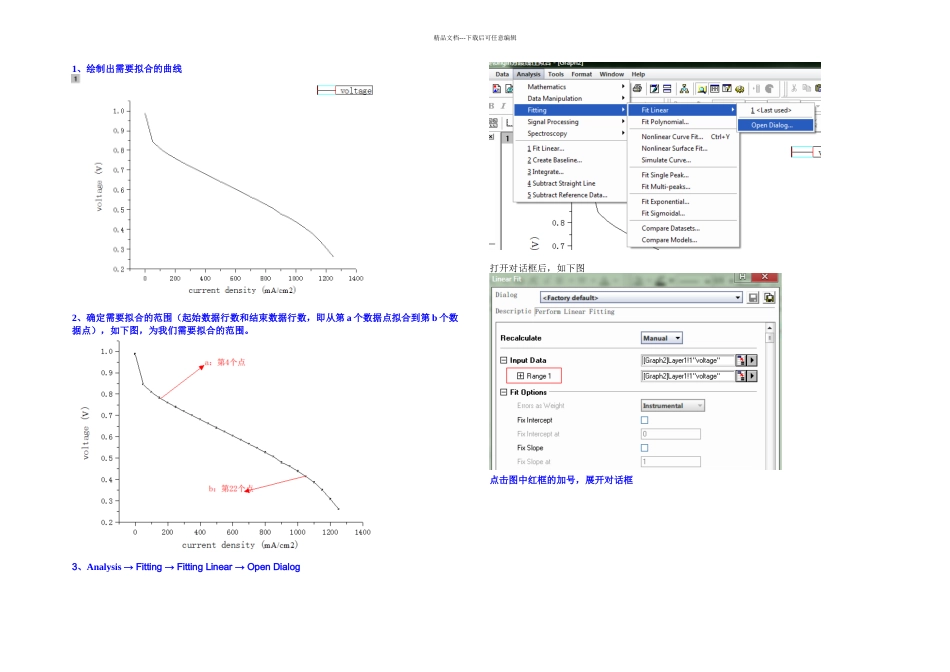Click the range selector icon on Range 1 row
The width and height of the screenshot is (950, 672).
740,376
